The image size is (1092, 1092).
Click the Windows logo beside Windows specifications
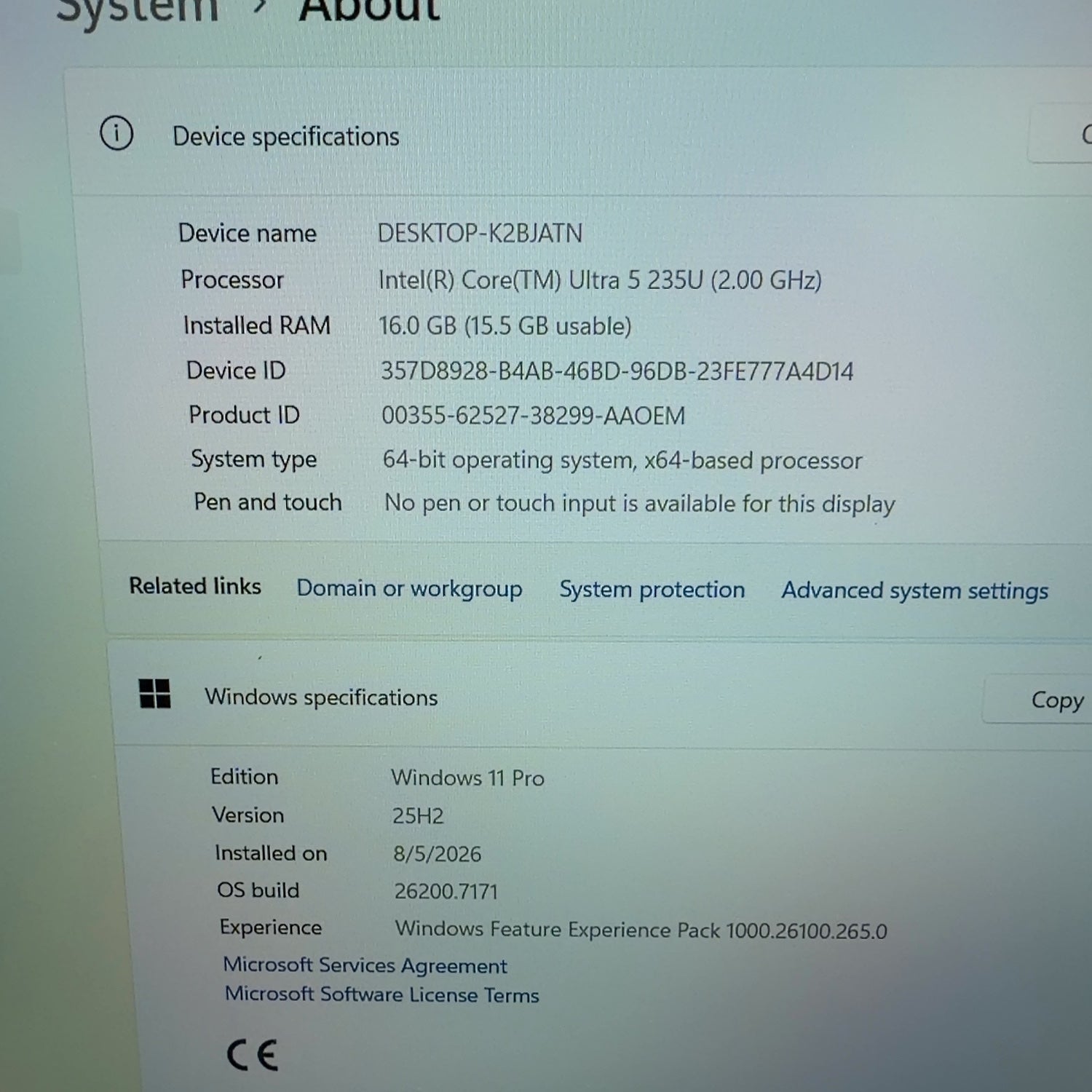(154, 694)
